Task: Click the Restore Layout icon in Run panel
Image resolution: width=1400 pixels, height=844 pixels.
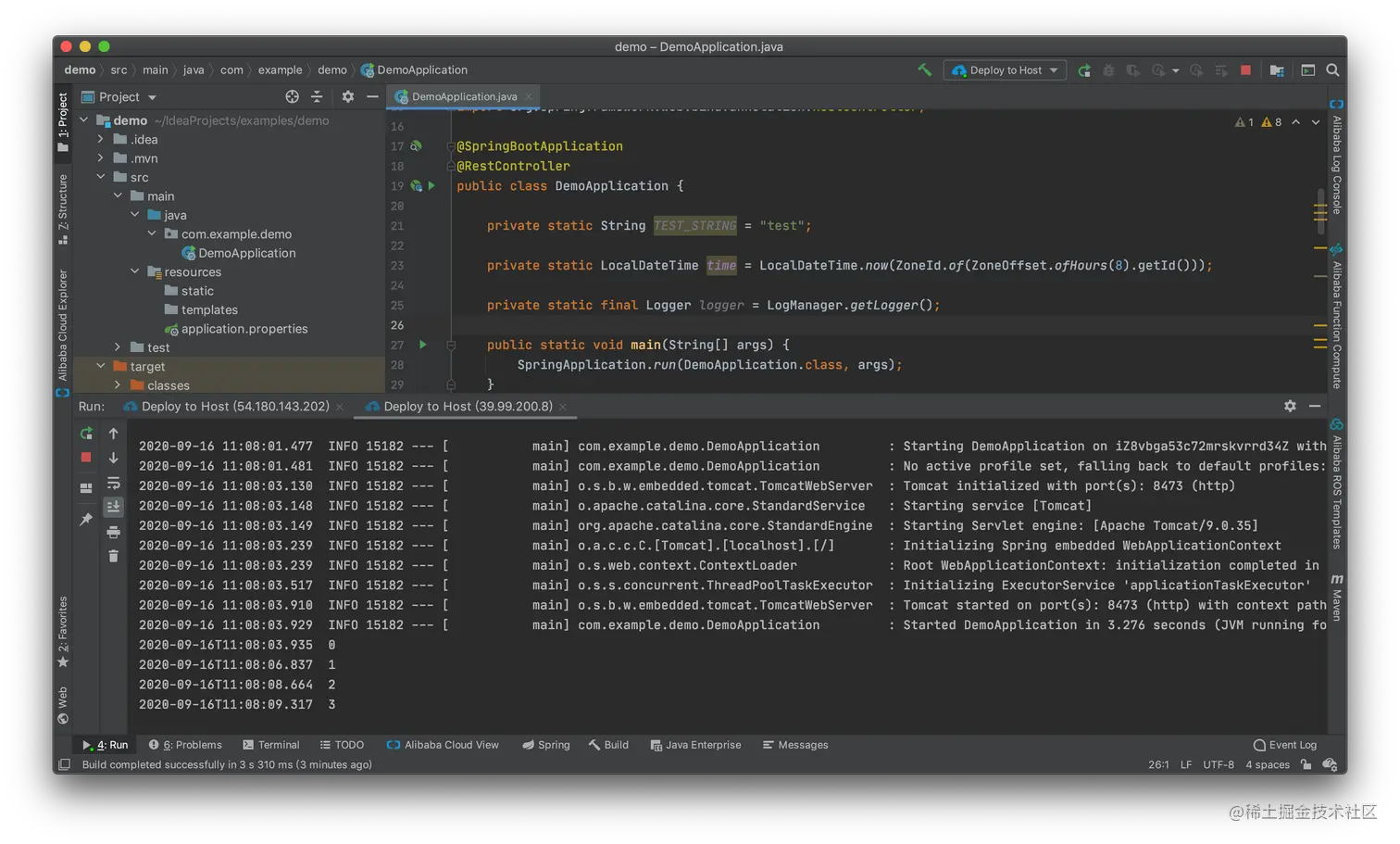Action: tap(86, 488)
